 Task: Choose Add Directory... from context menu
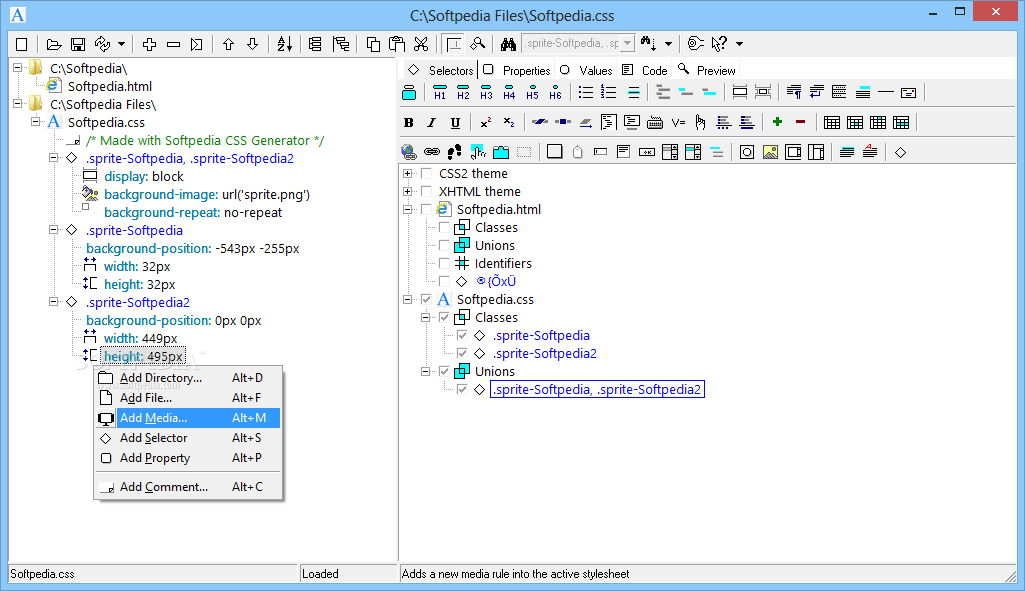point(188,378)
